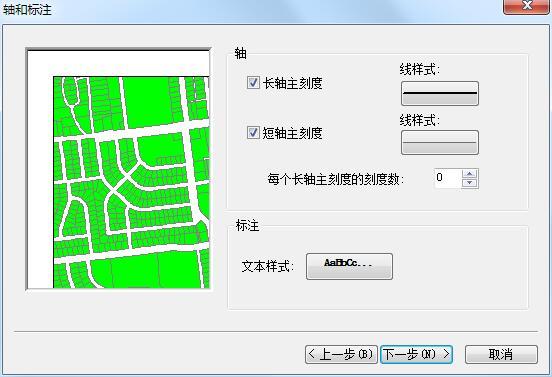The width and height of the screenshot is (552, 377).
Task: Uncheck the 短轴主刻度 checkbox
Action: point(253,133)
